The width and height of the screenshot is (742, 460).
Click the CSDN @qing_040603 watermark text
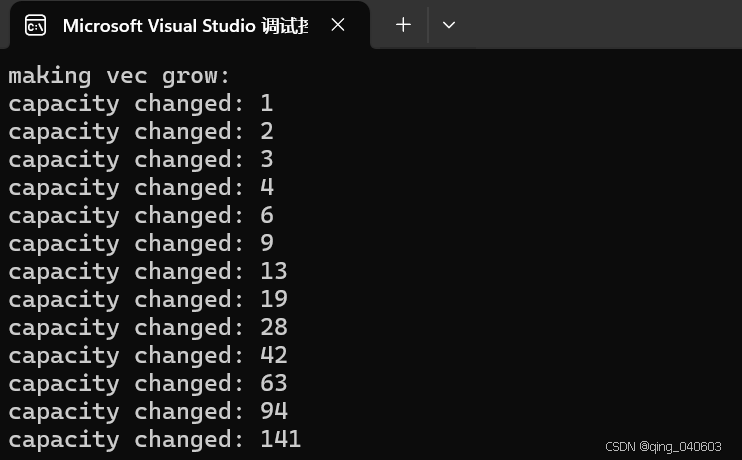pos(663,446)
